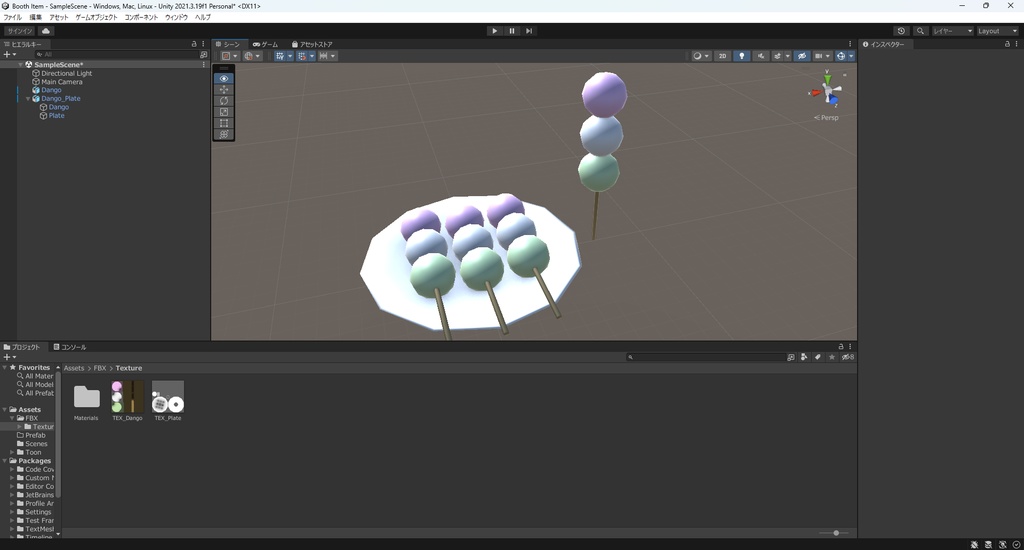Click the favorites star icon in Project toolbar

[831, 357]
